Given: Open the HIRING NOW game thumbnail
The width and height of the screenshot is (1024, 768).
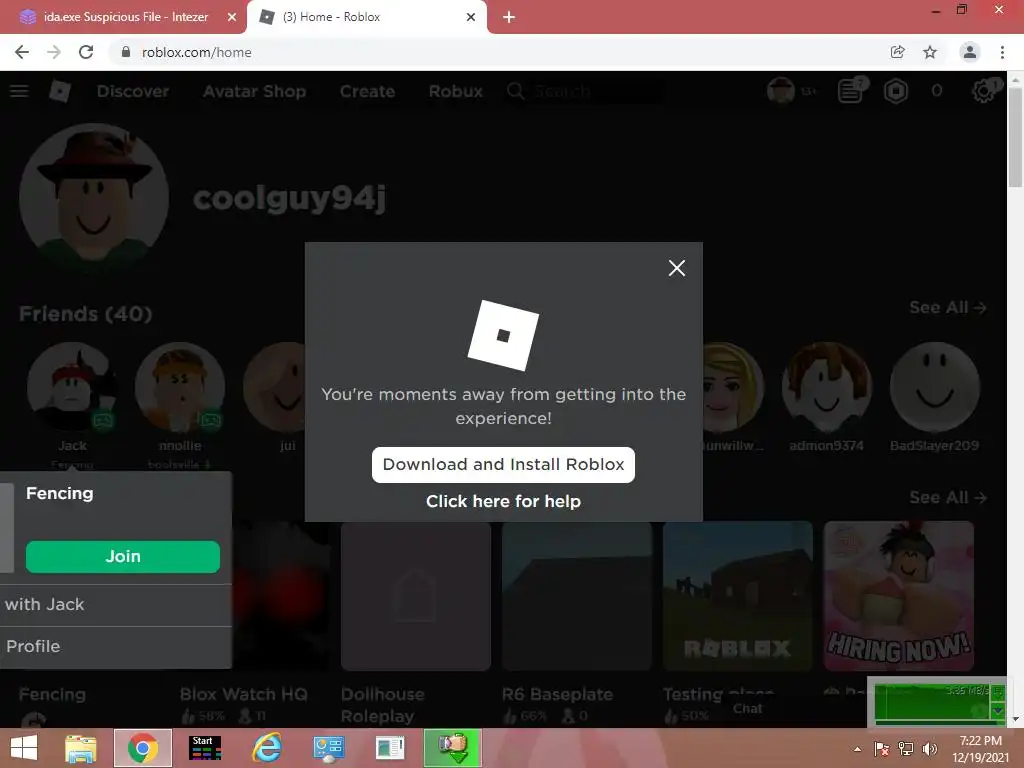Looking at the screenshot, I should click(899, 596).
